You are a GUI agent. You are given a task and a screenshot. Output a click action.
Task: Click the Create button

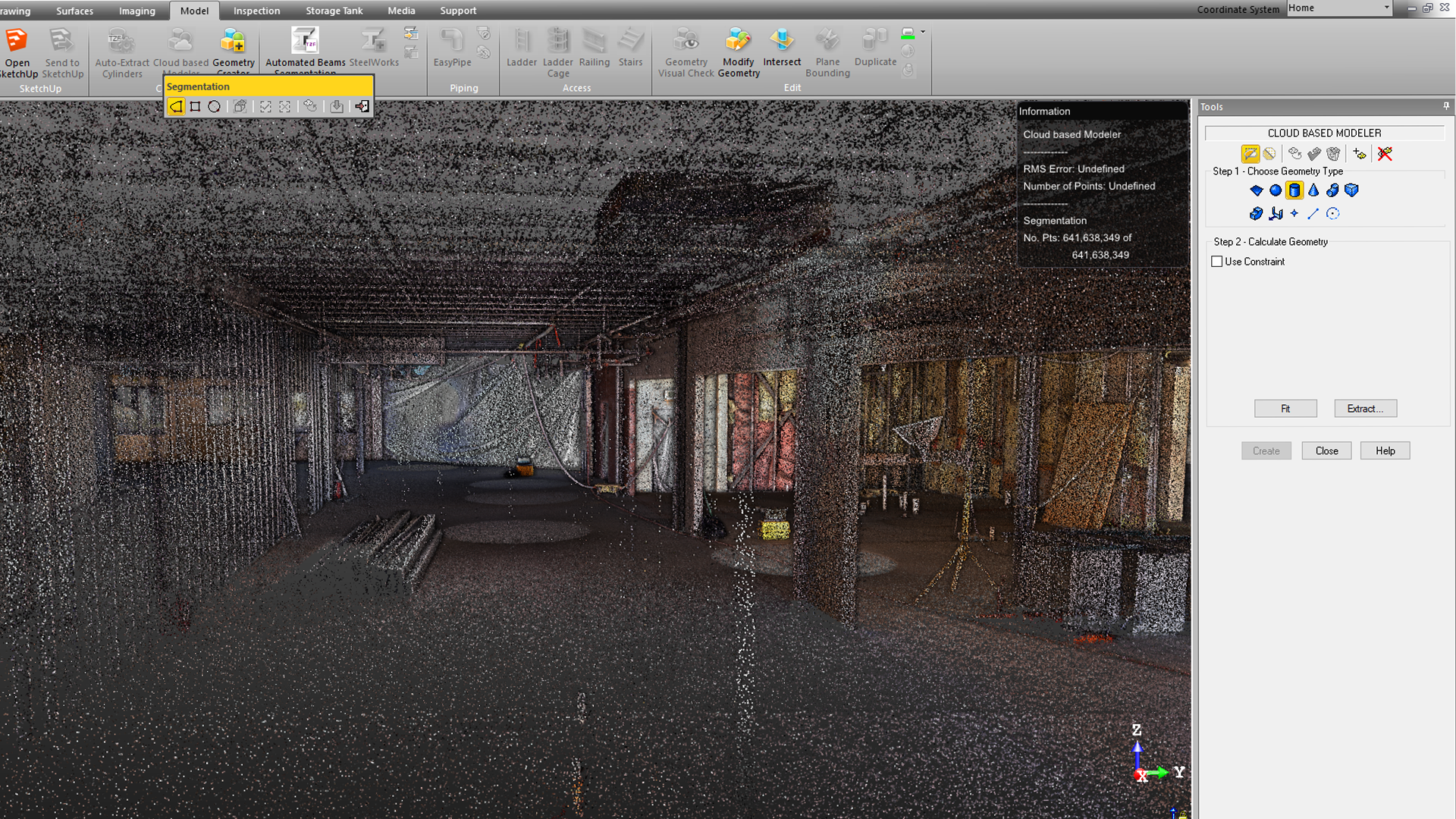(1266, 451)
